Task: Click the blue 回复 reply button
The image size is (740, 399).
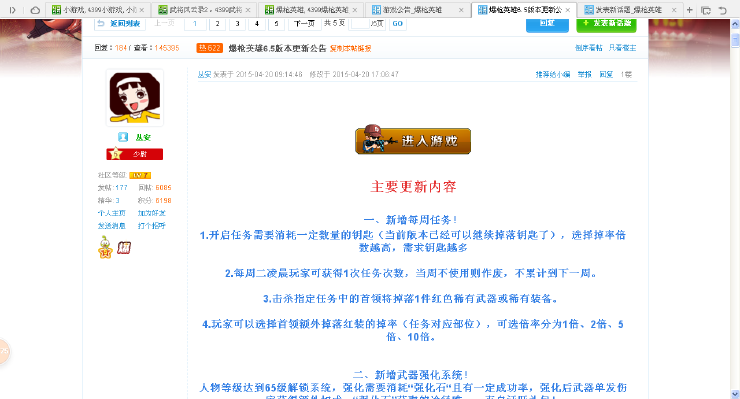Action: pyautogui.click(x=547, y=24)
